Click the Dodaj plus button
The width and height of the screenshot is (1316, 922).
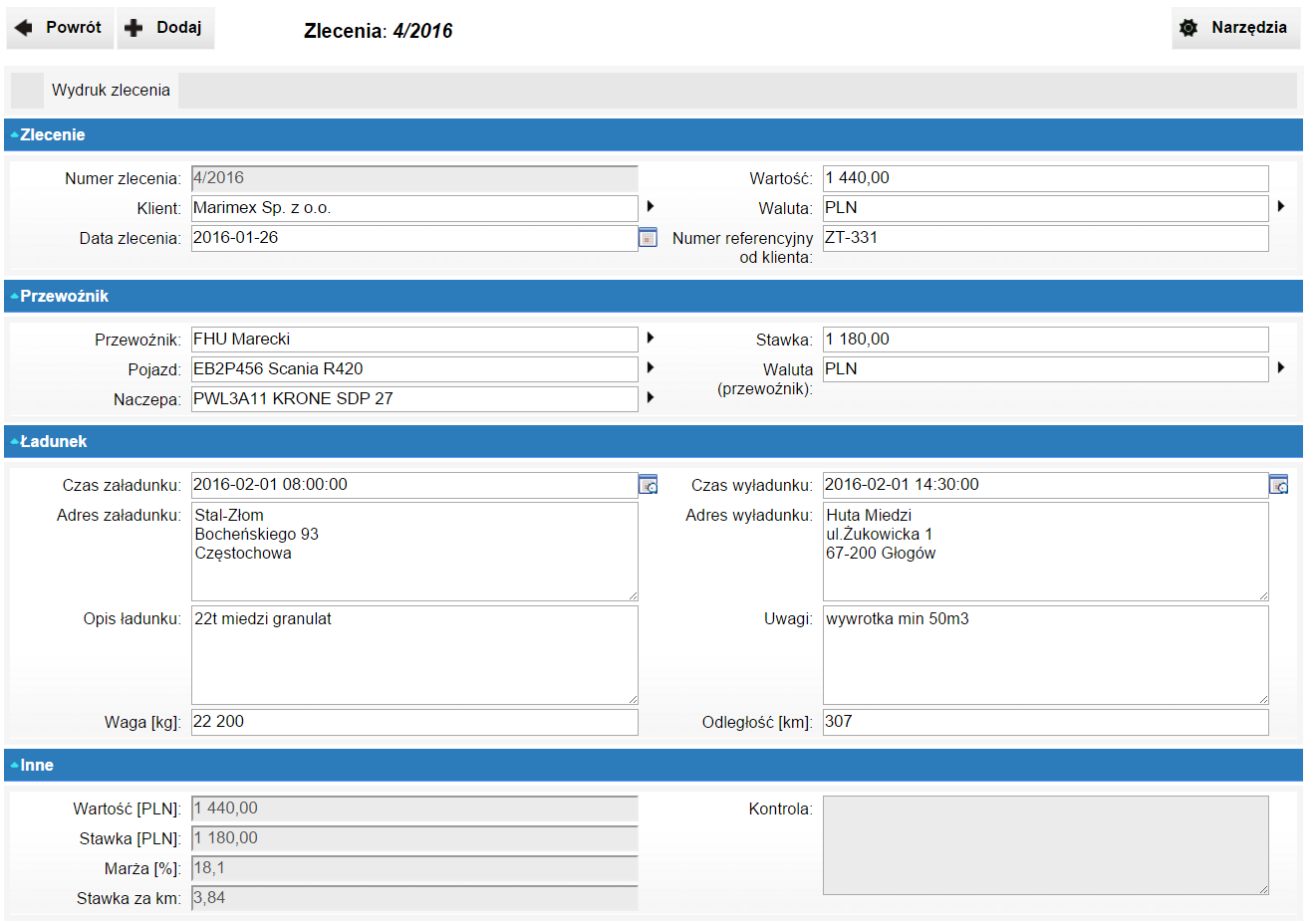click(165, 28)
